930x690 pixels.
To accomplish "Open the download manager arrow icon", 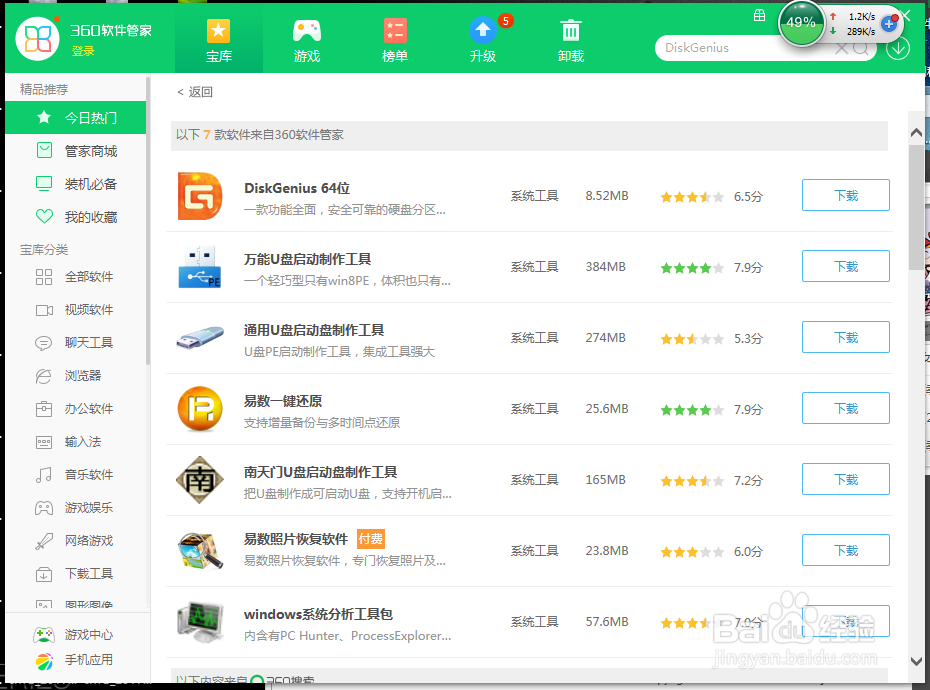I will tap(898, 49).
